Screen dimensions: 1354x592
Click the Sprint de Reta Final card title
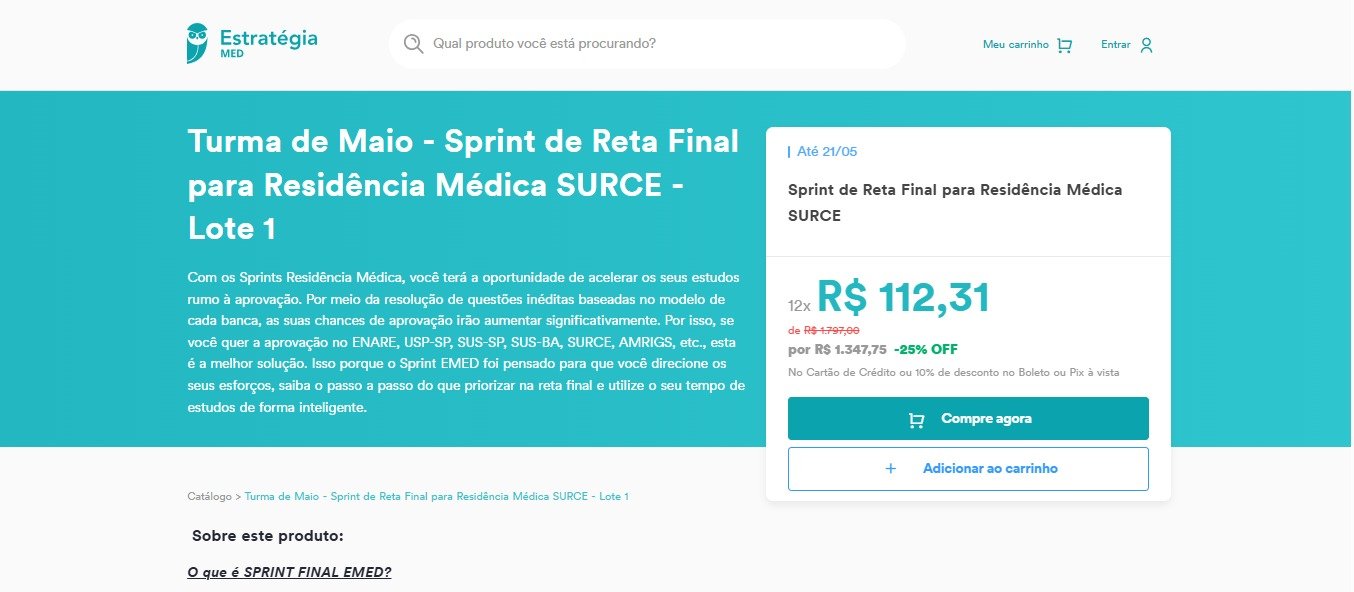coord(955,202)
